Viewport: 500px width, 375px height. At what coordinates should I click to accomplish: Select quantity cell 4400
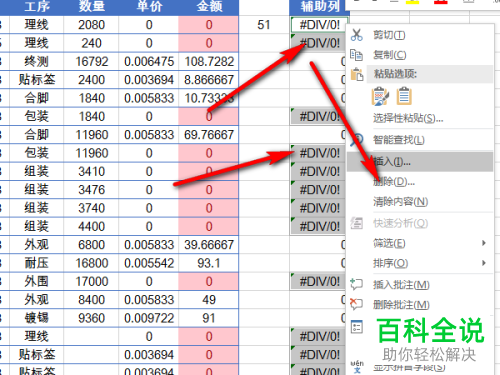[91, 226]
